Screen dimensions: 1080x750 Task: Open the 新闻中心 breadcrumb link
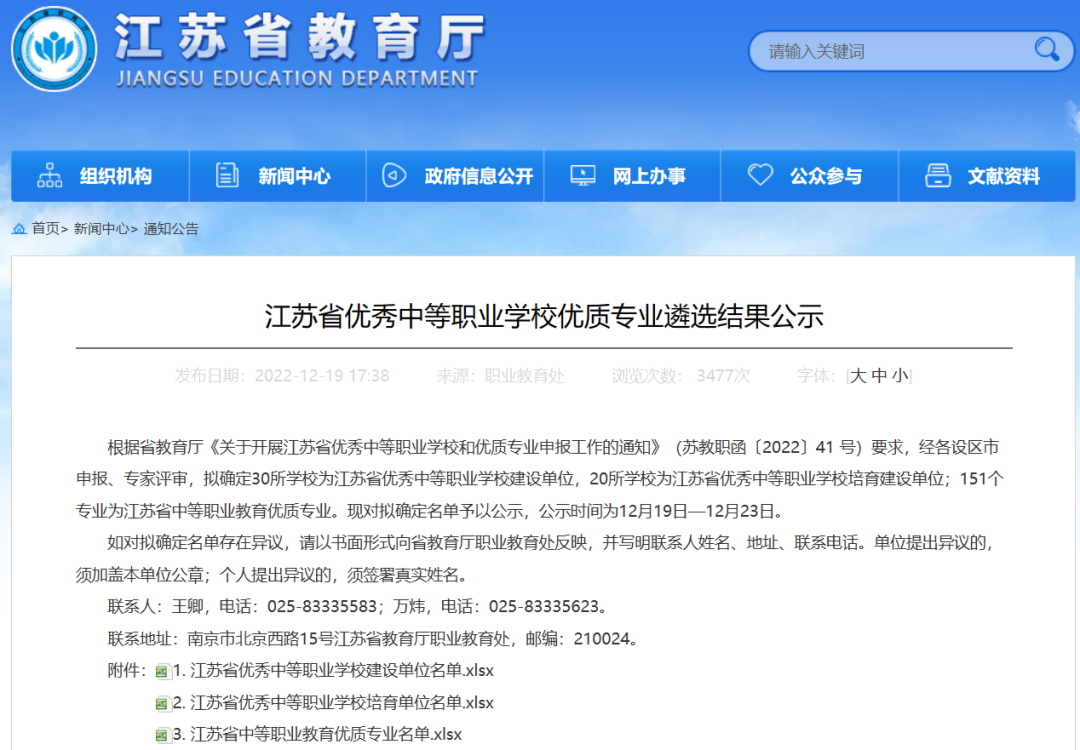tap(101, 229)
